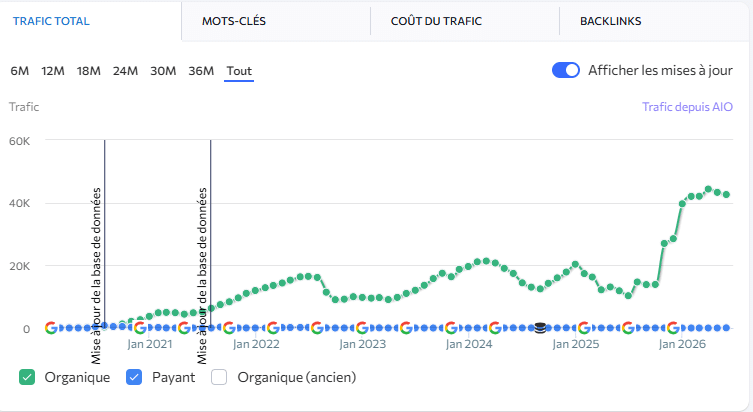Click the Jan 2021 axis label

[x=150, y=344]
